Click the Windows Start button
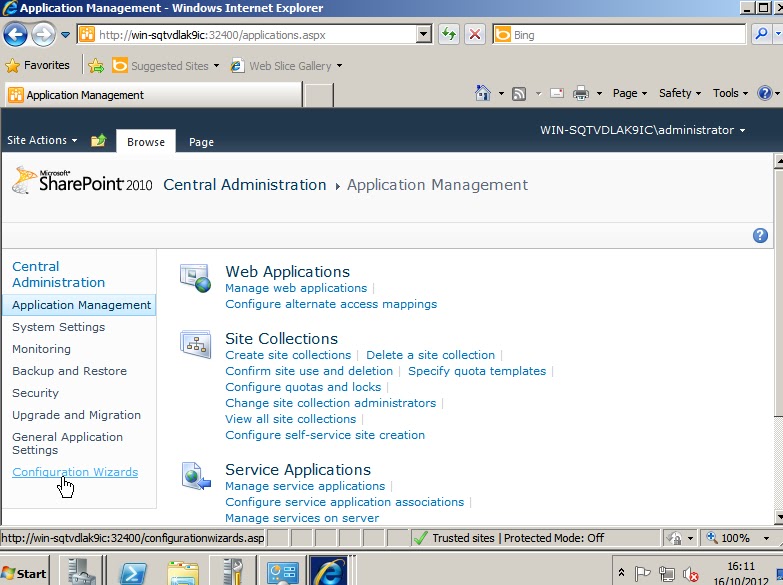Viewport: 783px width, 585px height. (24, 574)
